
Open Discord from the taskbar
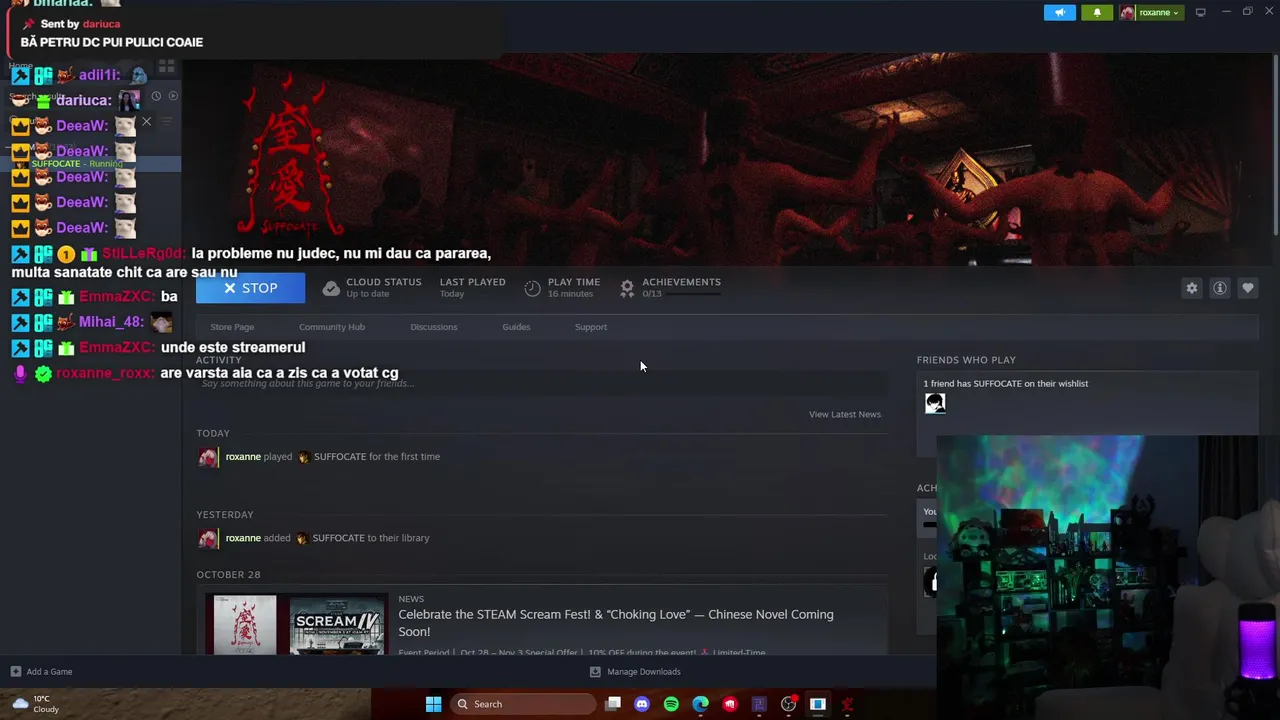point(642,704)
